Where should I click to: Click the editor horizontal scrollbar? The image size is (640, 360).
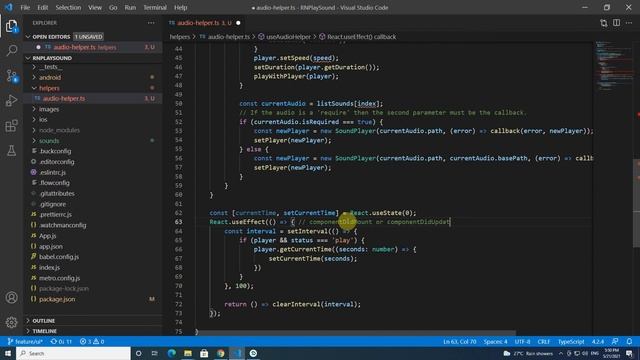tap(355, 333)
